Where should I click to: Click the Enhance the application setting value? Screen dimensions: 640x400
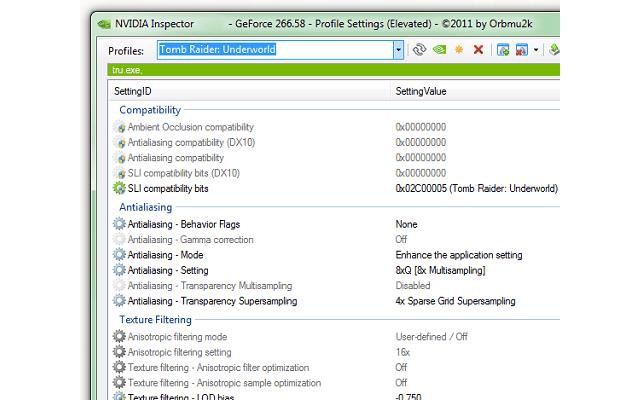[459, 255]
